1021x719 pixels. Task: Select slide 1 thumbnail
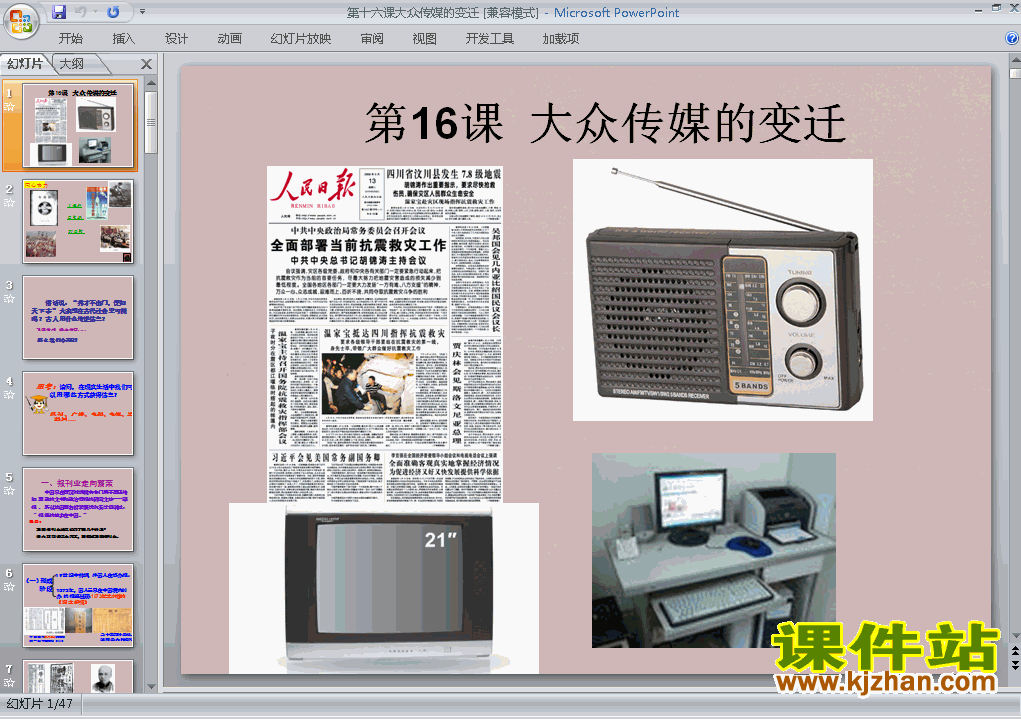tap(78, 125)
